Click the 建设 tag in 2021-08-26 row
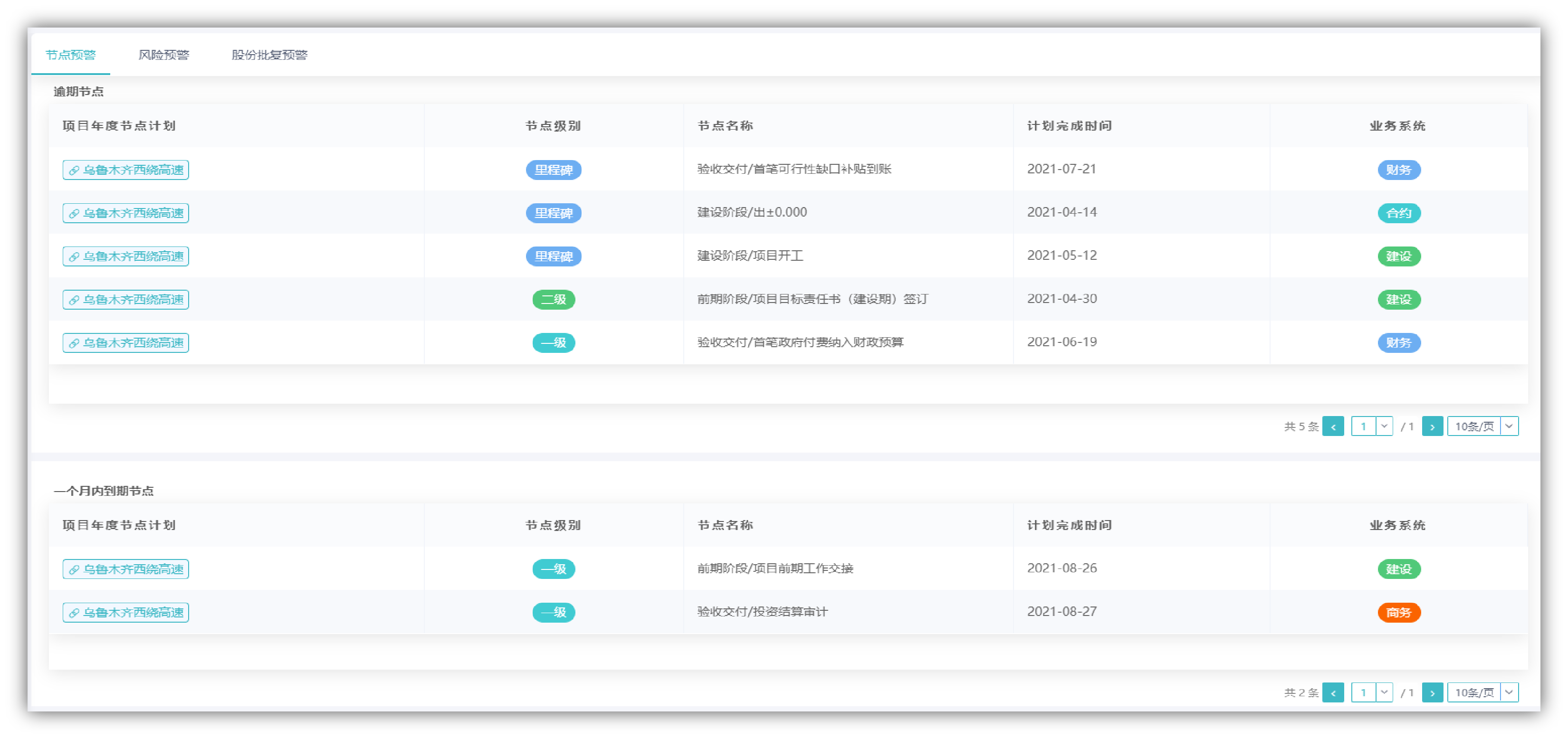Viewport: 1568px width, 739px height. pos(1399,568)
